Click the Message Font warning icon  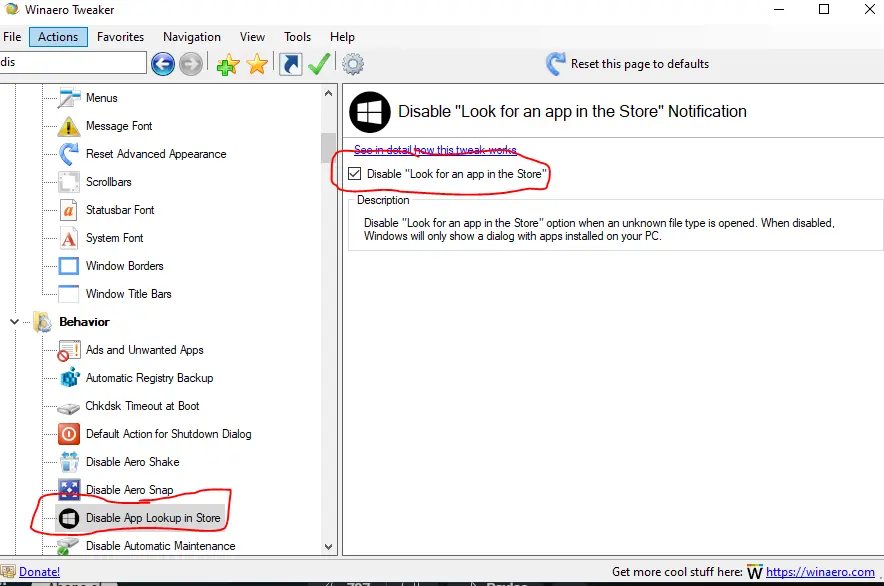[69, 126]
